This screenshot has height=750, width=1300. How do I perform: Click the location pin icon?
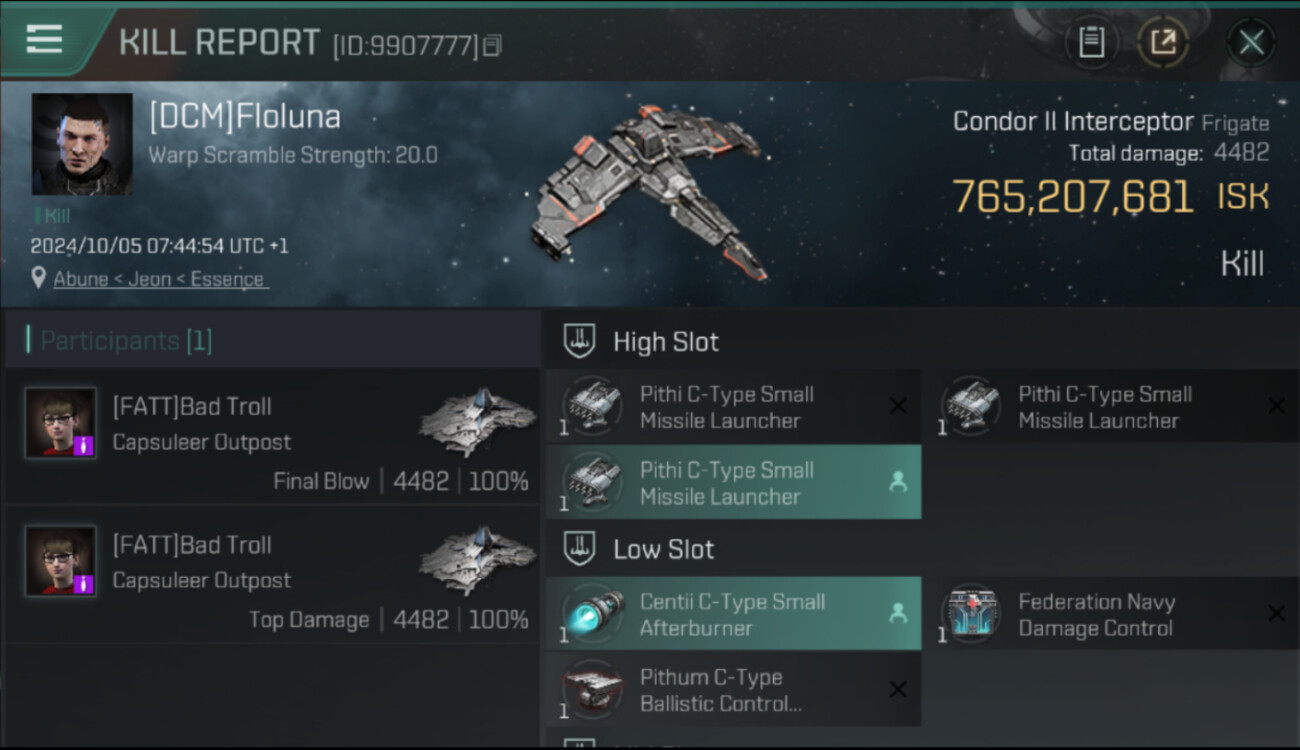[38, 278]
